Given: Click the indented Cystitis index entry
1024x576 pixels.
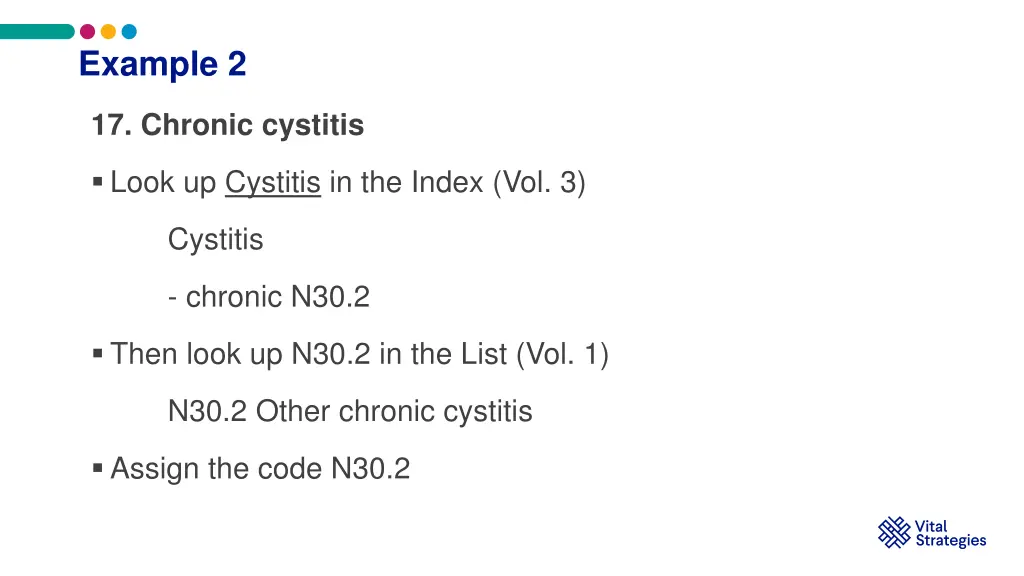Looking at the screenshot, I should click(x=216, y=240).
